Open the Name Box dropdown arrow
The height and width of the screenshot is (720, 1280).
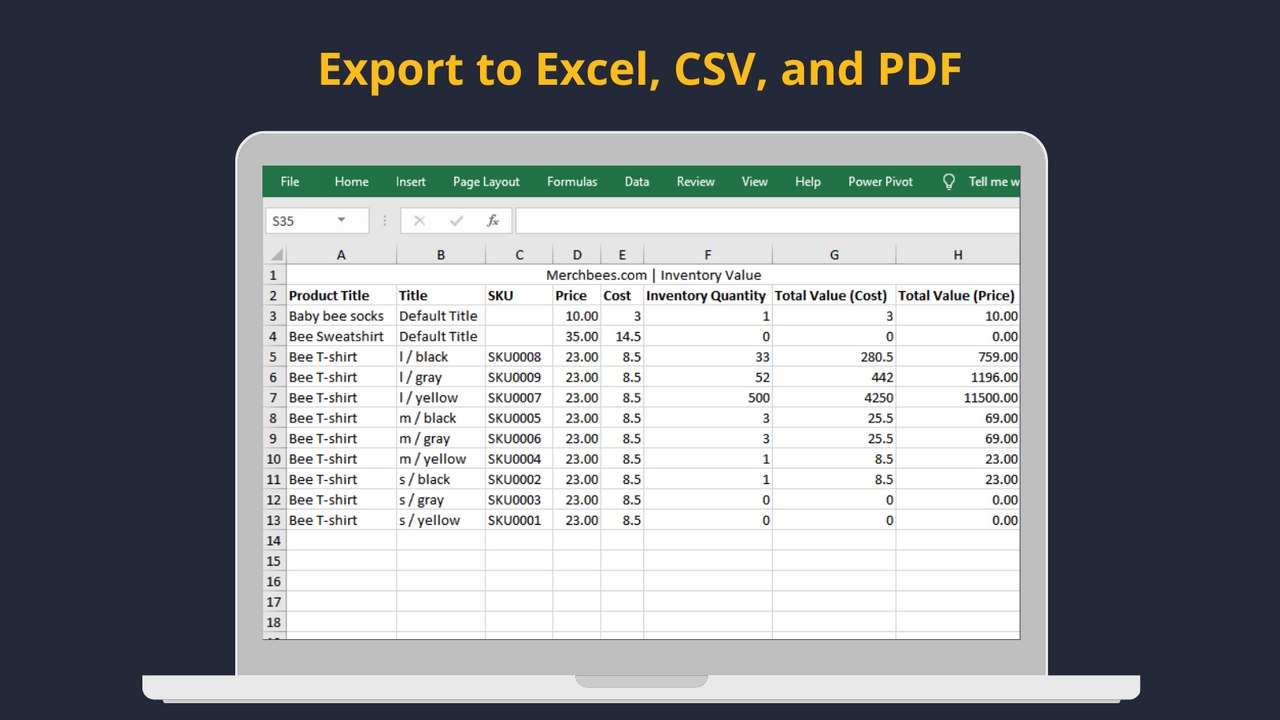point(343,220)
